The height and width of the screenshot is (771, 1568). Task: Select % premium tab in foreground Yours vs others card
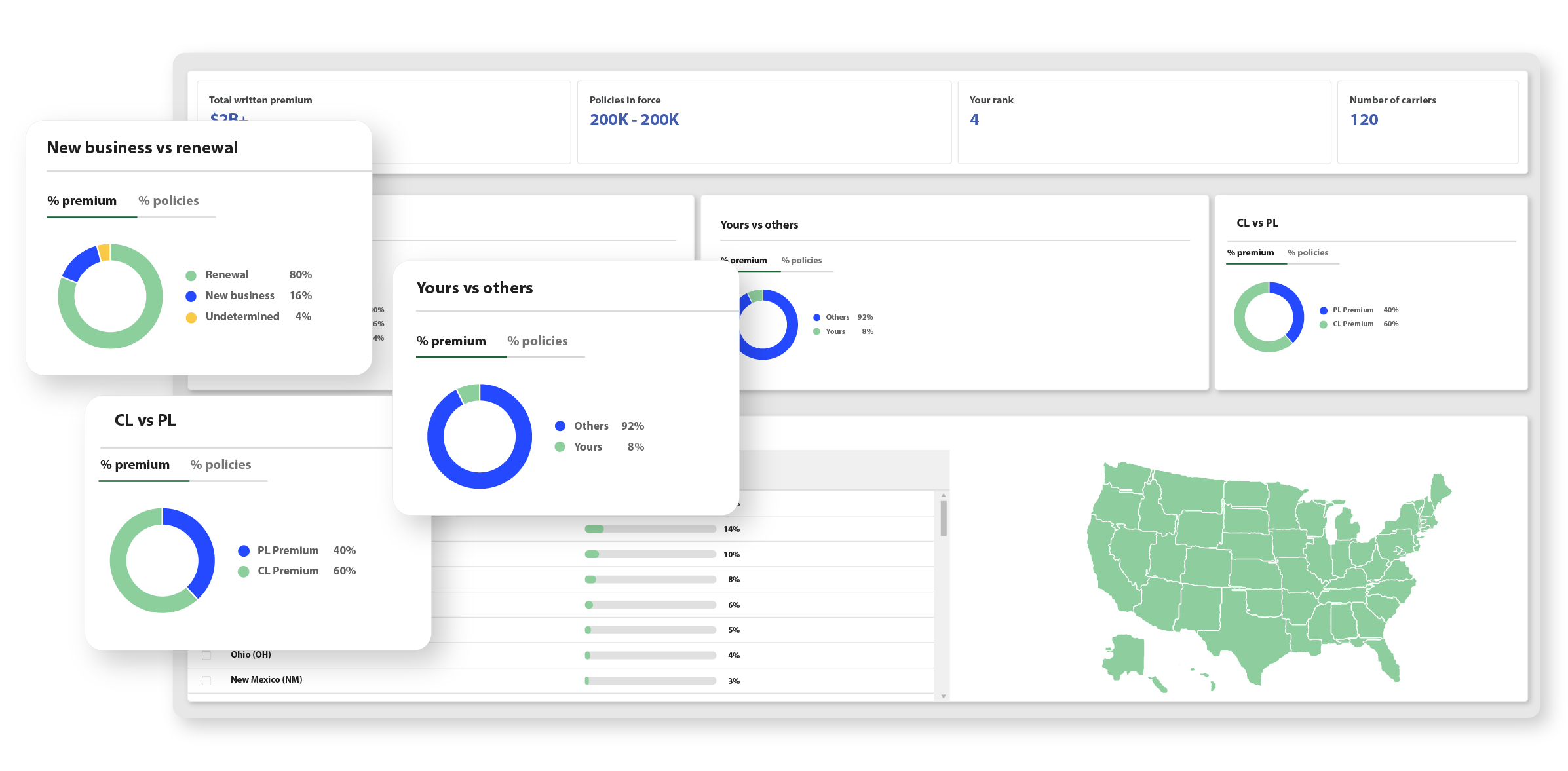[451, 341]
